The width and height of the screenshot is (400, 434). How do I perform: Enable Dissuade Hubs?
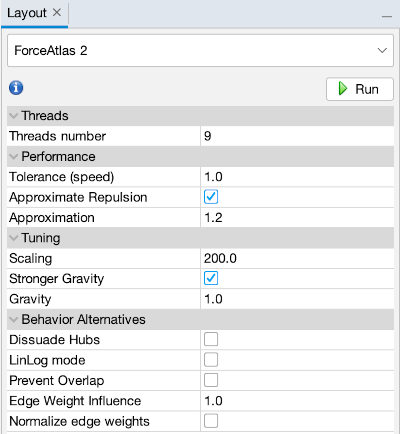[x=211, y=339]
